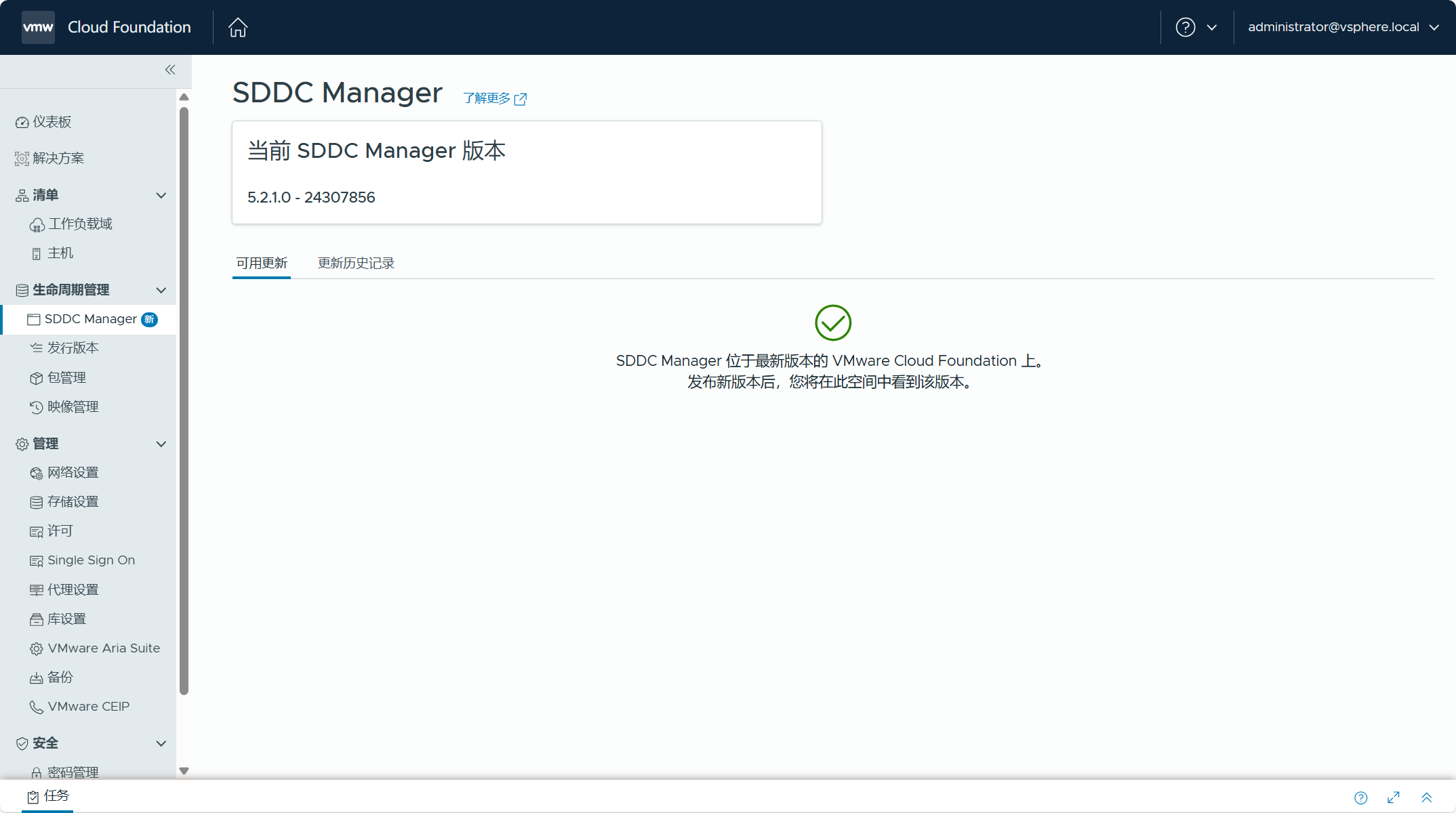Open 代理设置 proxy settings icon
This screenshot has width=1456, height=813.
37,590
